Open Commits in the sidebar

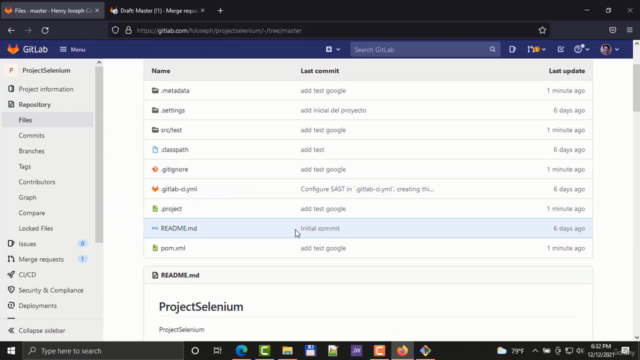[31, 136]
